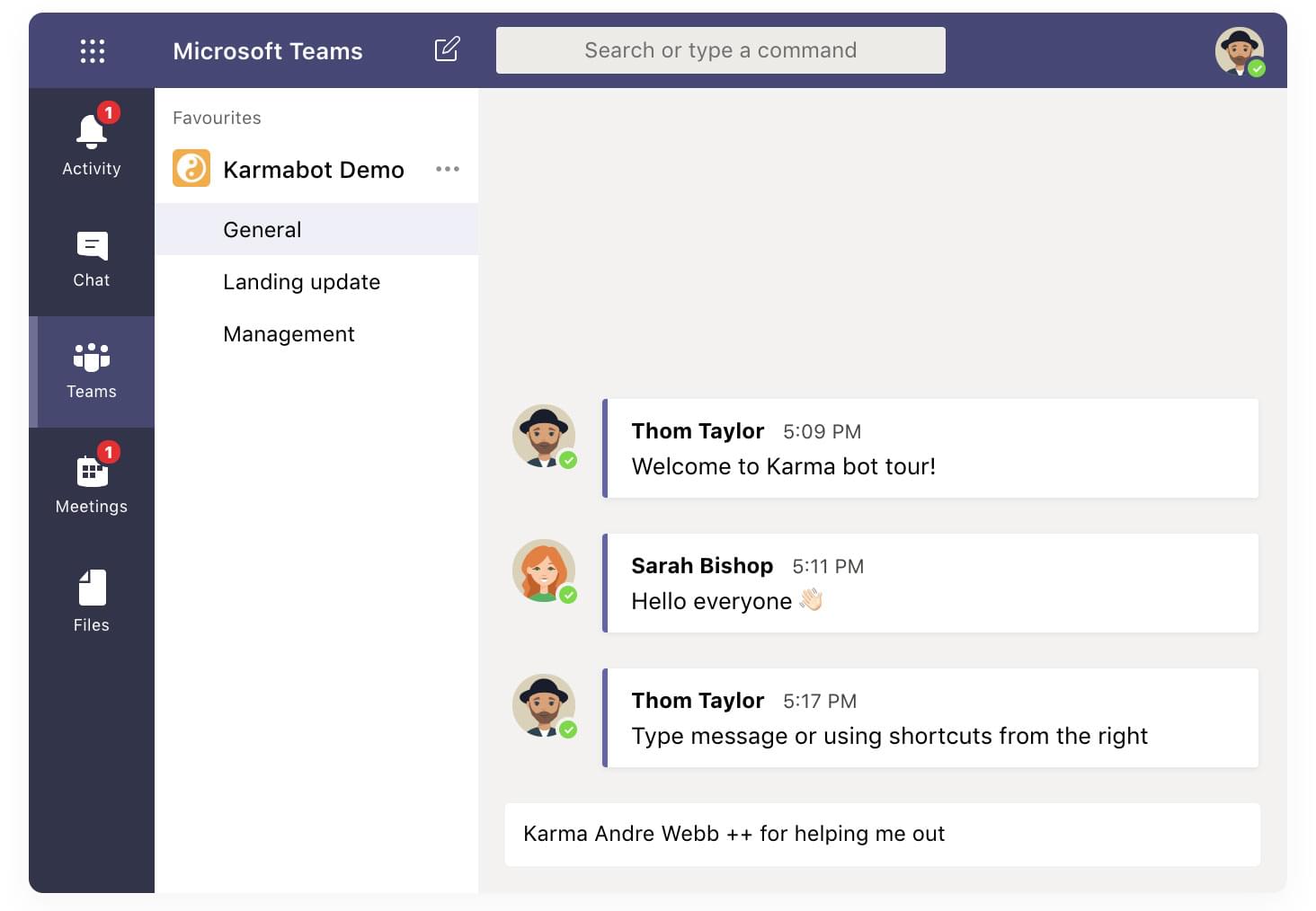Open Sarah Bishop's Hello everyone message
This screenshot has height=911, width=1316.
pyautogui.click(x=932, y=583)
